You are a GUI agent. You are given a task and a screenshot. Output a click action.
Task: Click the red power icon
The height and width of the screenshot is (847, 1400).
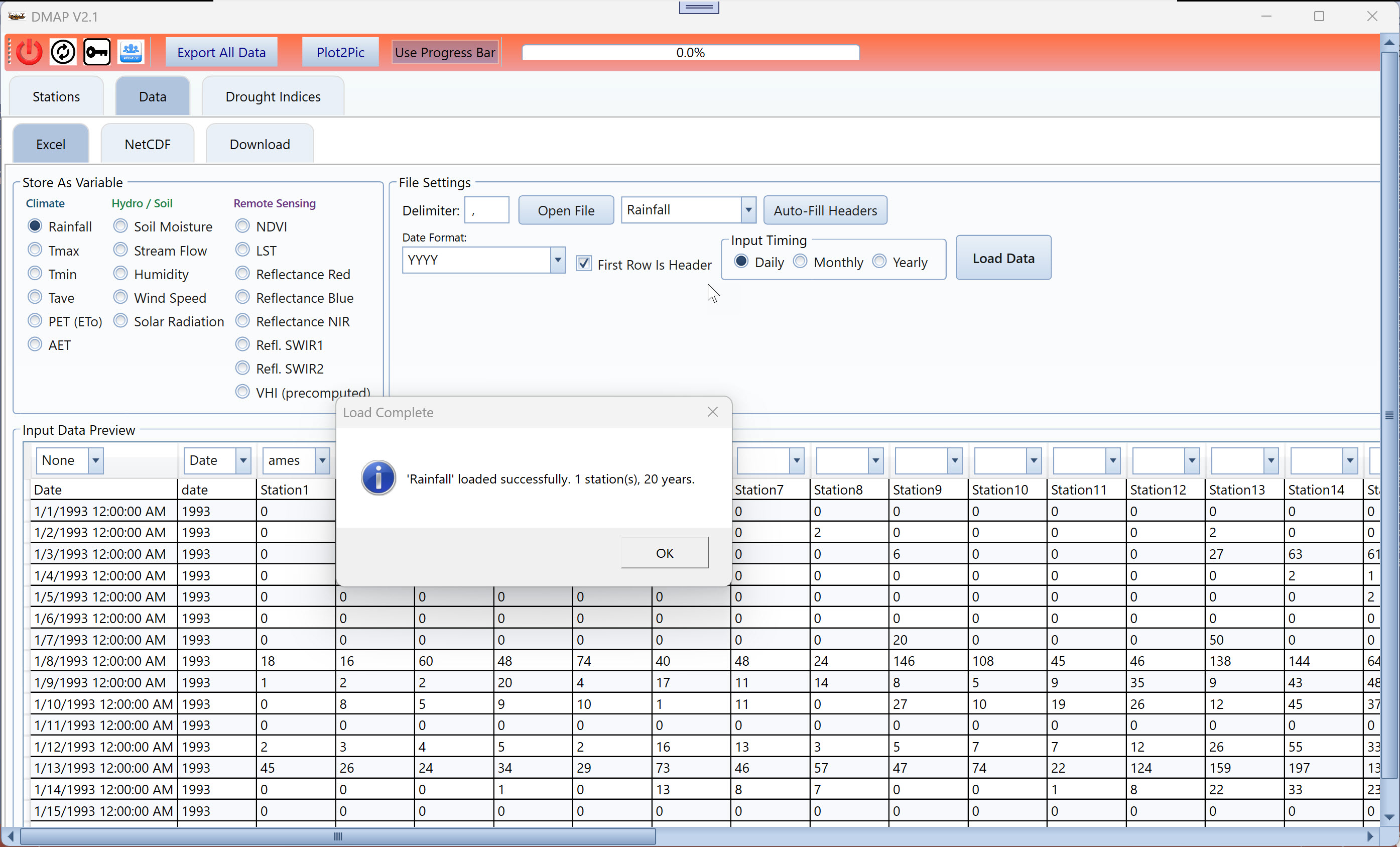tap(29, 52)
